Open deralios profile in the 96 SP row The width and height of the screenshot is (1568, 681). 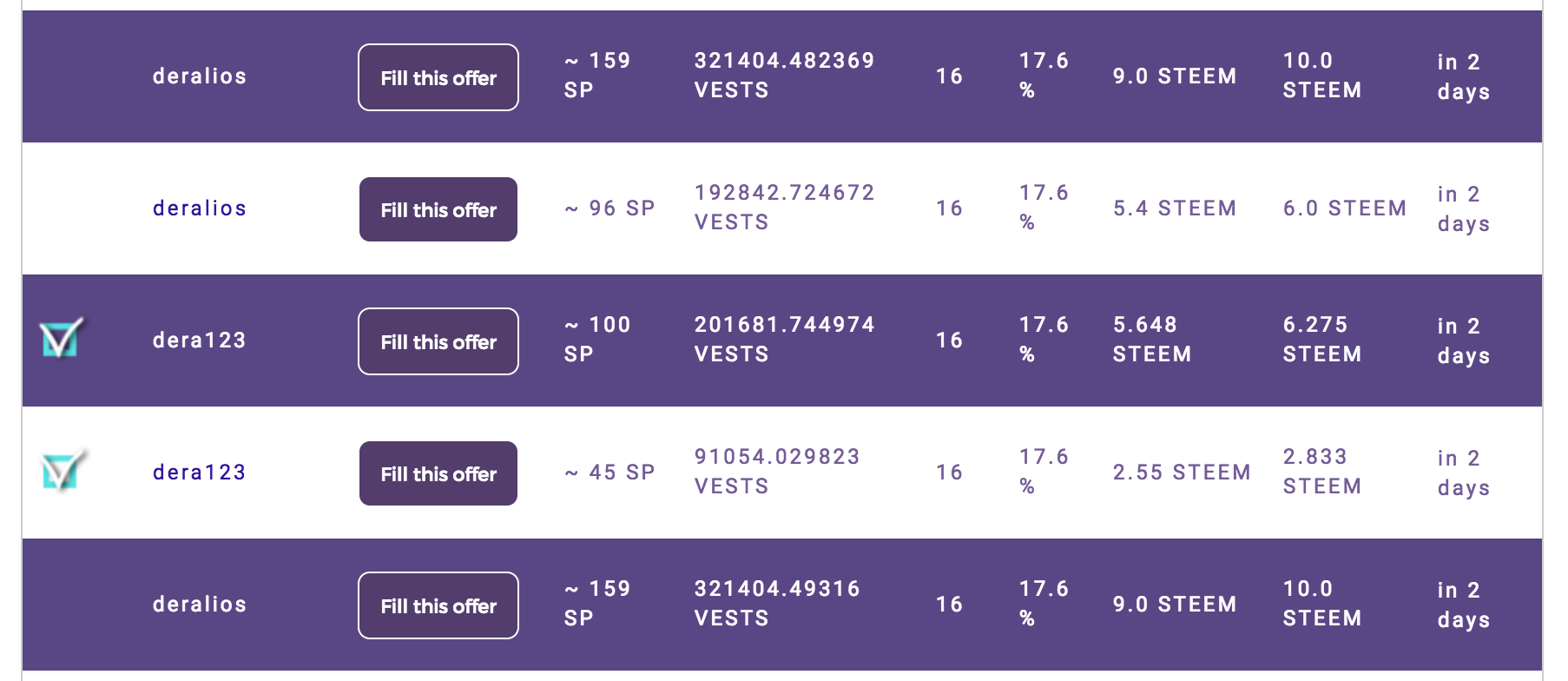point(200,208)
